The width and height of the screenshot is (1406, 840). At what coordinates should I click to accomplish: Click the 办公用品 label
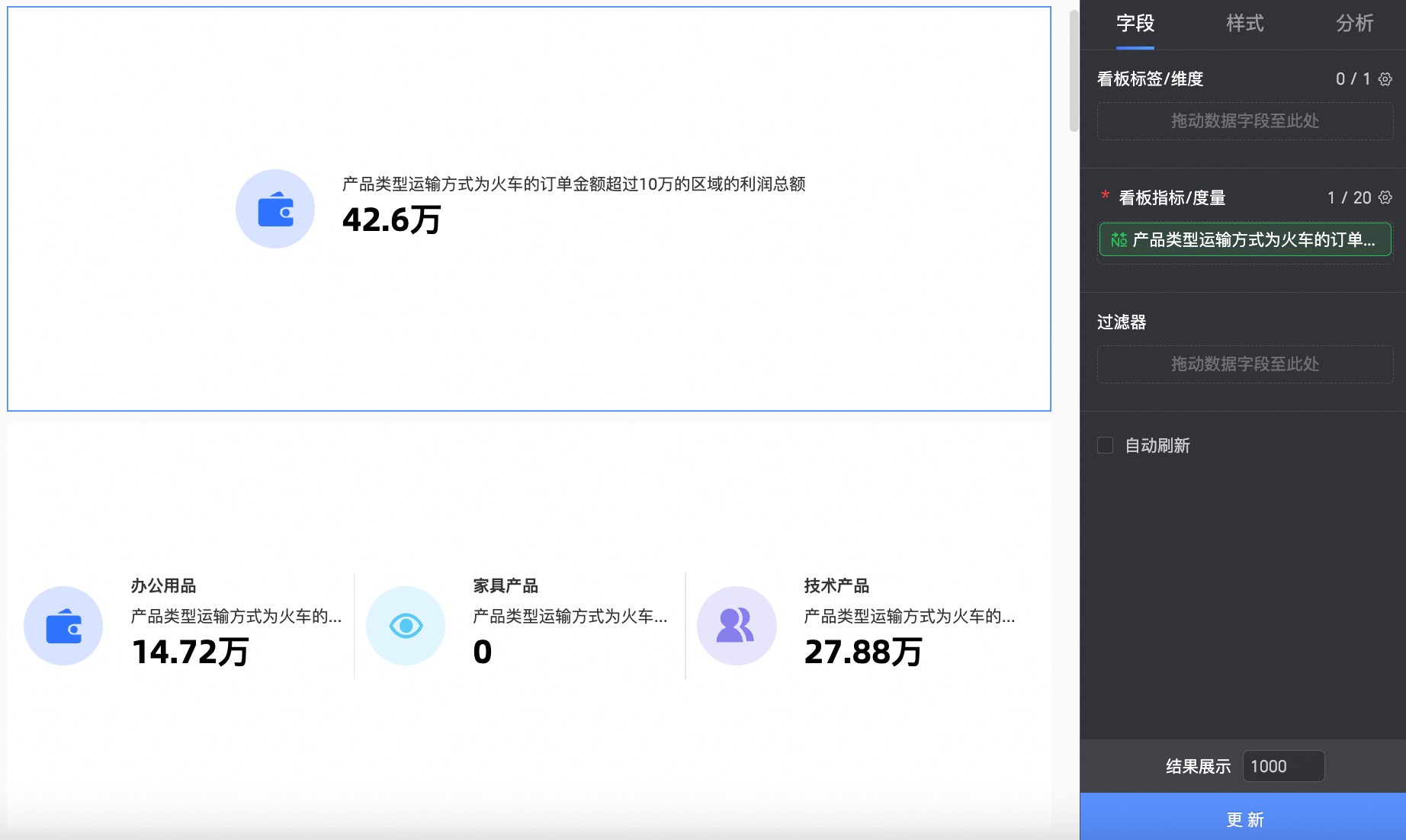coord(163,585)
